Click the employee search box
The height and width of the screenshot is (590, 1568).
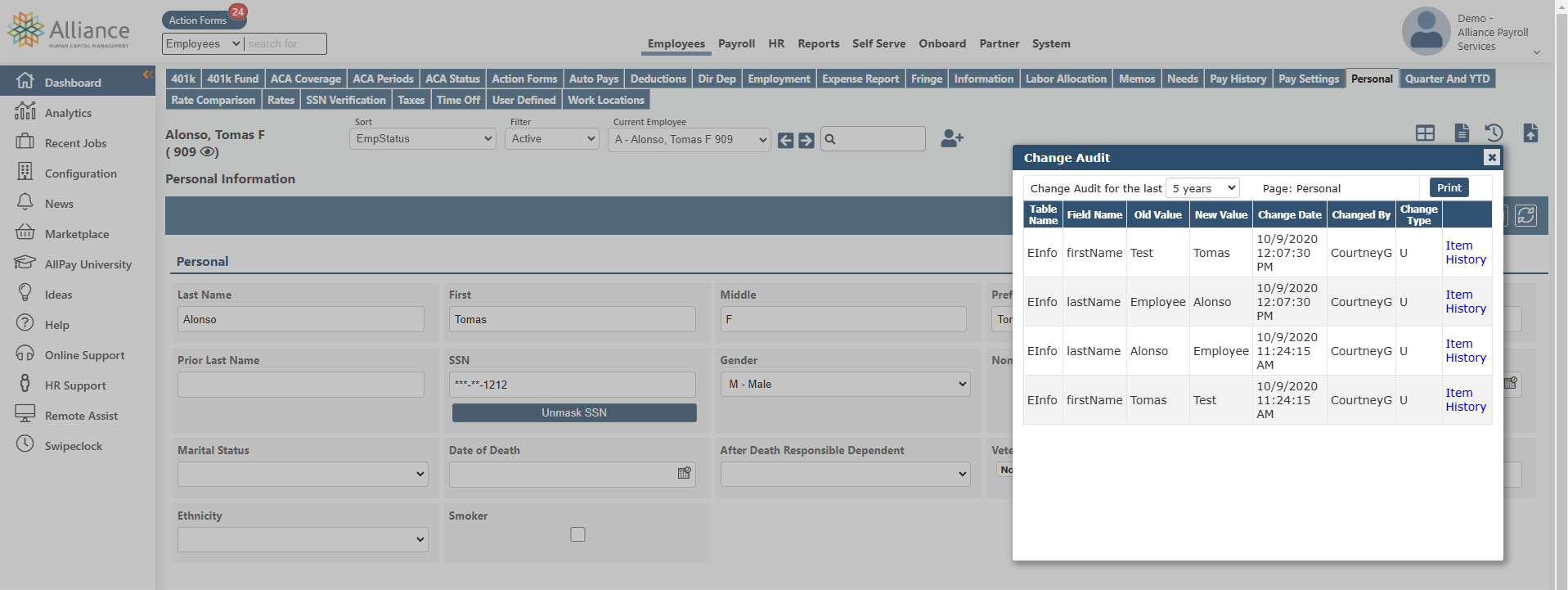tap(873, 139)
